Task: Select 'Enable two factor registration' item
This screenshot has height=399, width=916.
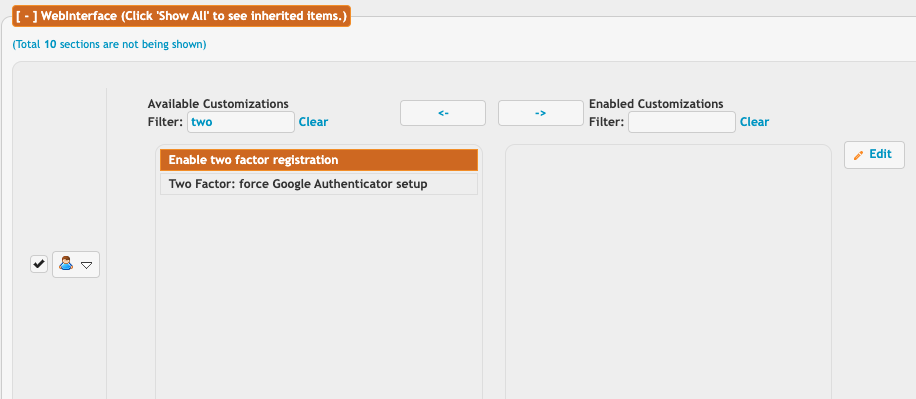Action: (319, 160)
